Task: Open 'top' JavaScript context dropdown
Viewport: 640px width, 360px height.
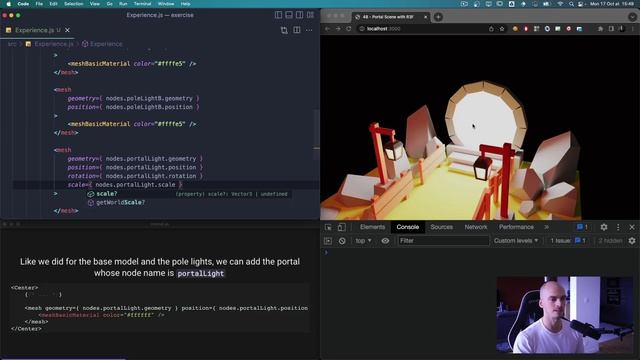Action: pos(363,241)
